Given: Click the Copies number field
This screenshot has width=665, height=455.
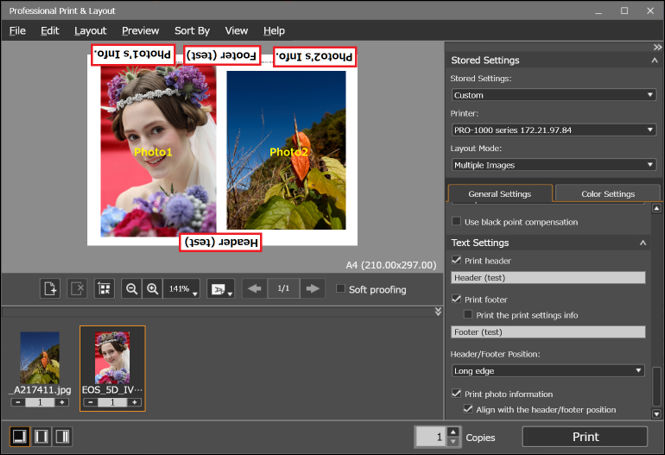Looking at the screenshot, I should click(x=431, y=437).
